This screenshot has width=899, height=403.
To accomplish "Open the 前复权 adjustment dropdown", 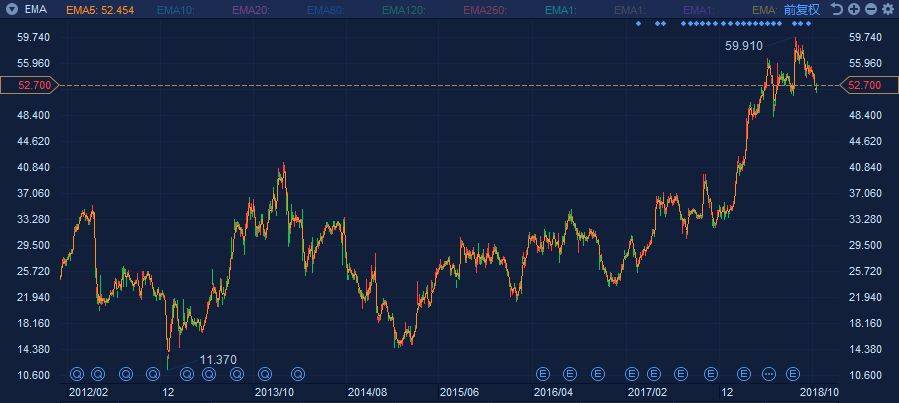I will tap(801, 9).
